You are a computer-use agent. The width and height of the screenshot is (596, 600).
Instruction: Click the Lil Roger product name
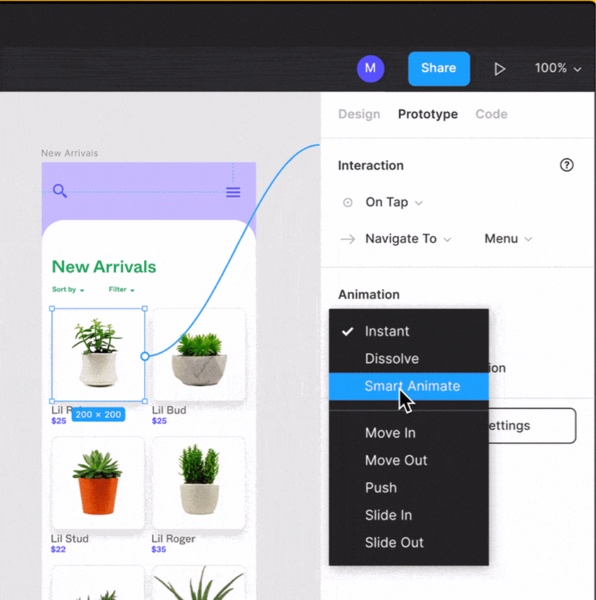pyautogui.click(x=173, y=539)
